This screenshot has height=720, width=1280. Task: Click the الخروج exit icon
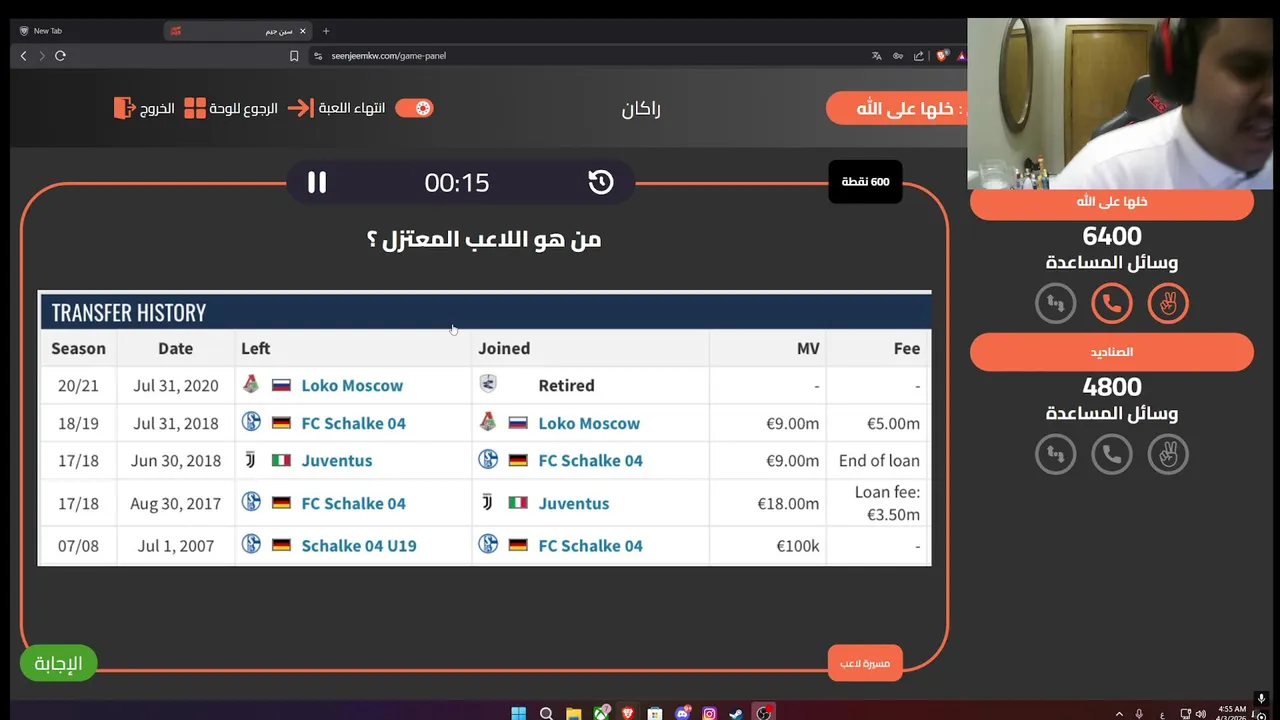(x=124, y=108)
